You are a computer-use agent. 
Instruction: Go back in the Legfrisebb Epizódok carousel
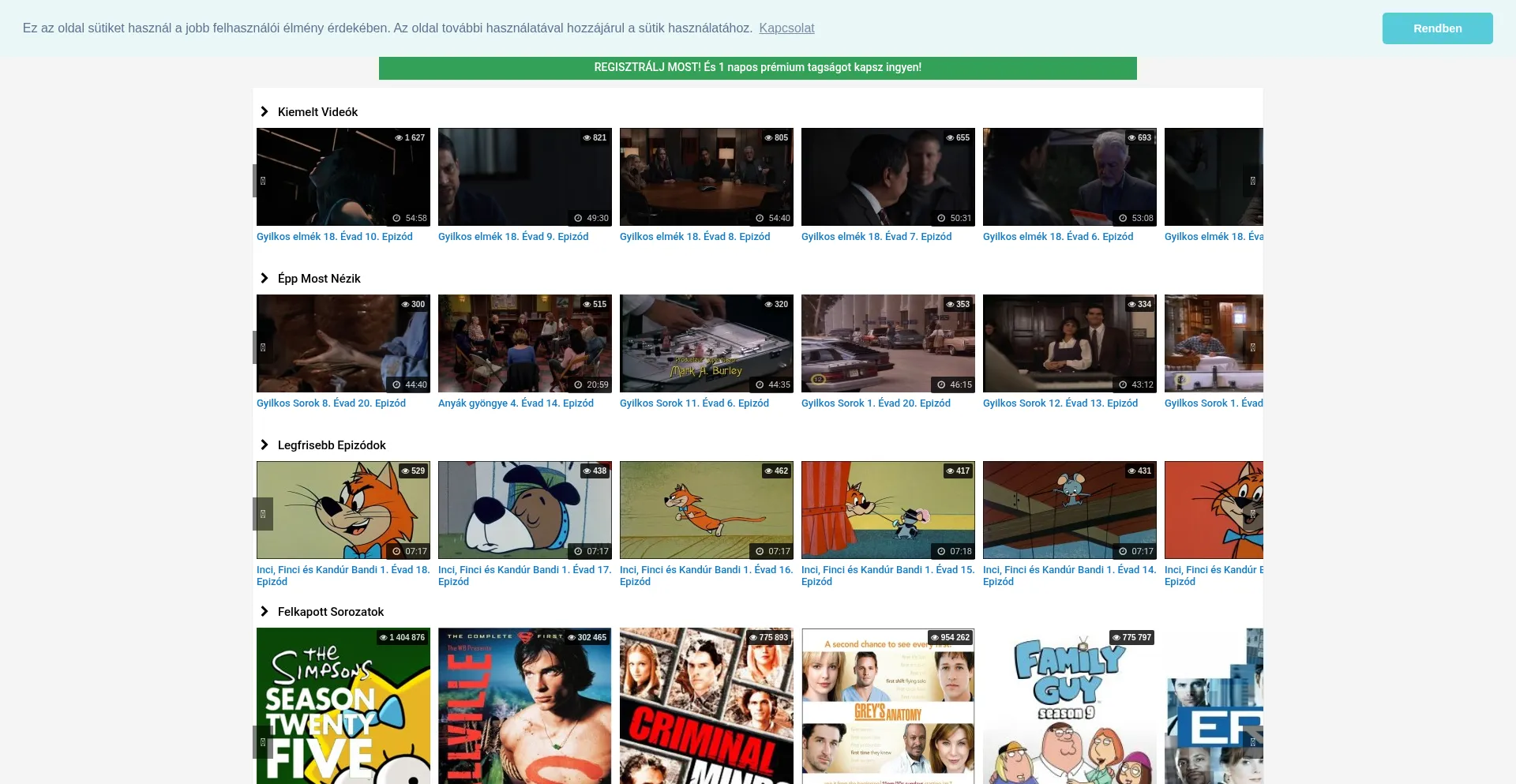click(x=263, y=514)
